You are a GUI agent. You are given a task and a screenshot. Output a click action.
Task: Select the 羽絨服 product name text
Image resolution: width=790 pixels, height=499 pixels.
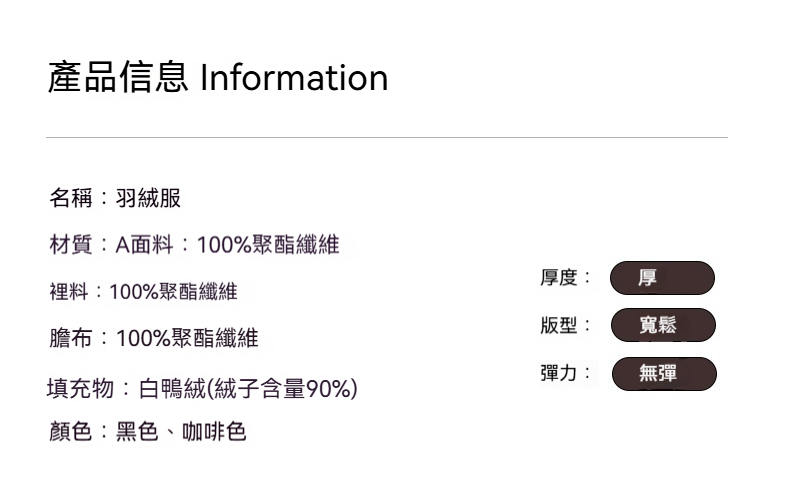(149, 198)
